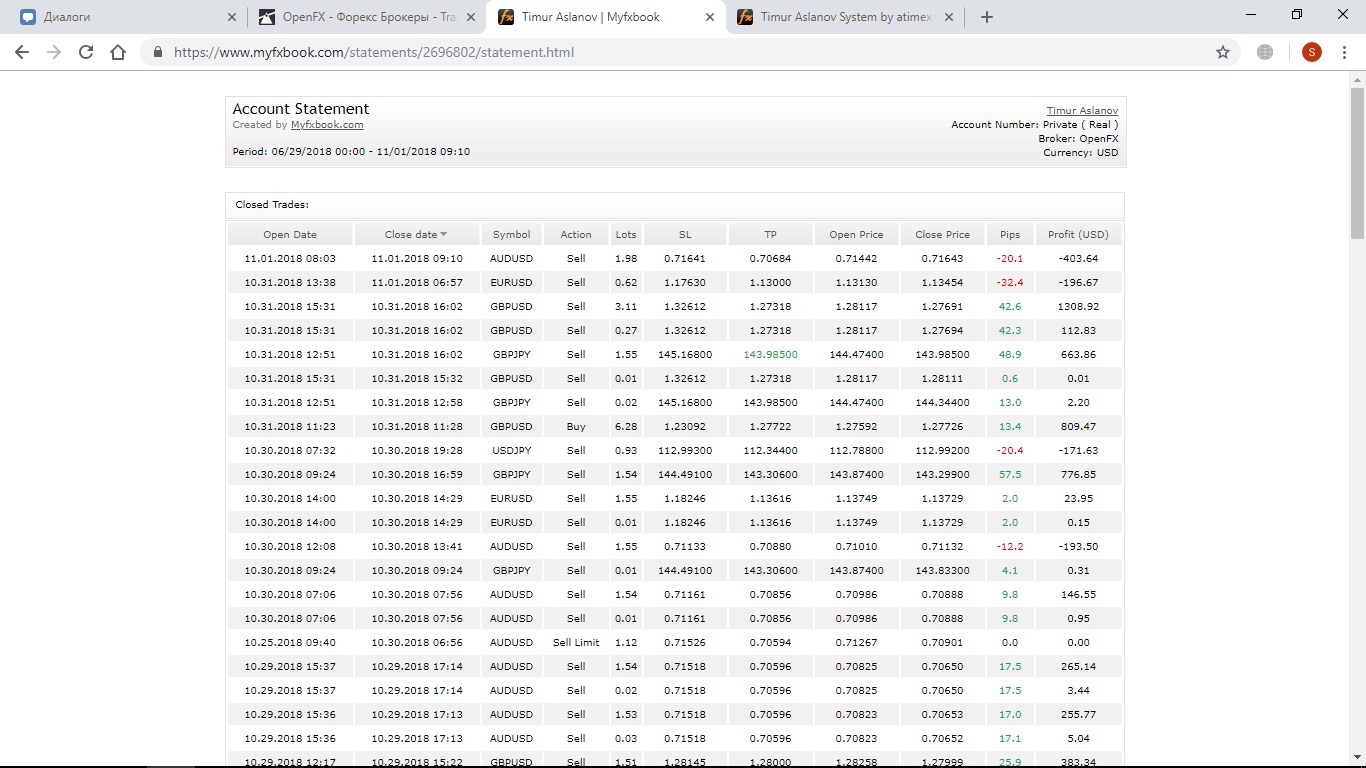Select the lots value 3.11
The width and height of the screenshot is (1366, 768).
click(626, 307)
